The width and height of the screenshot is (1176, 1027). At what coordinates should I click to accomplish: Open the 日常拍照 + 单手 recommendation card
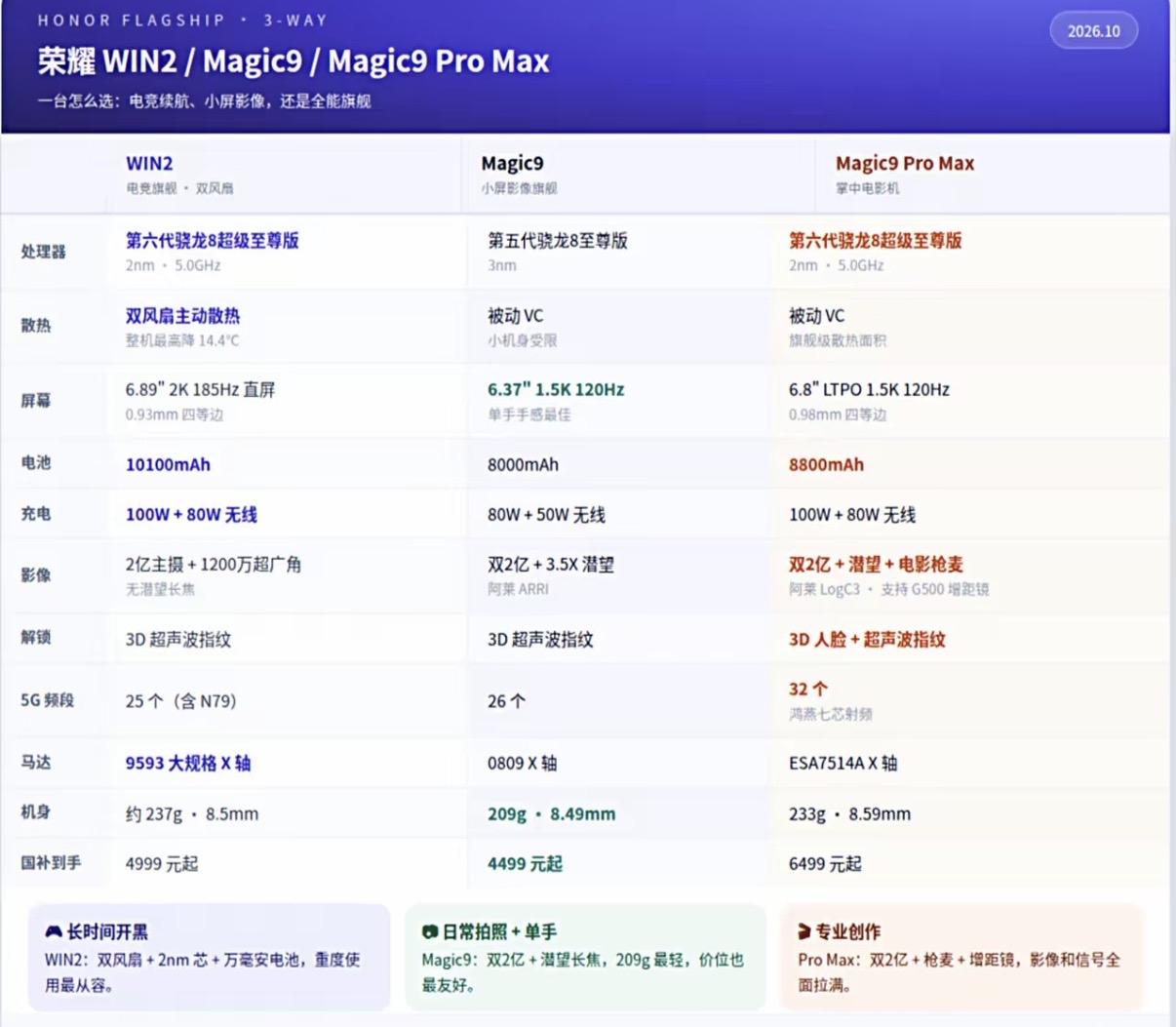click(x=585, y=957)
